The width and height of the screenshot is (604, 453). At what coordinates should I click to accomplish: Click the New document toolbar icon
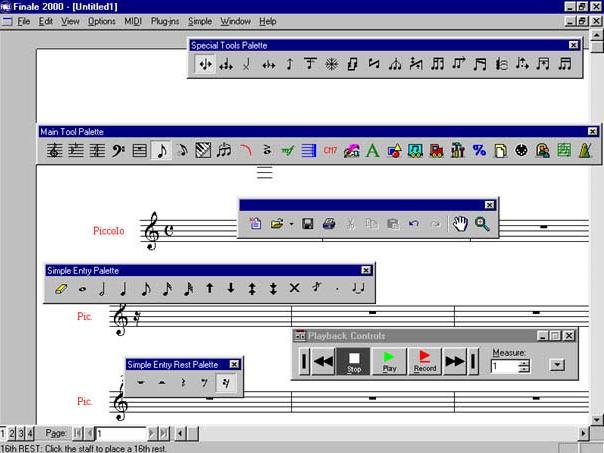(x=255, y=224)
